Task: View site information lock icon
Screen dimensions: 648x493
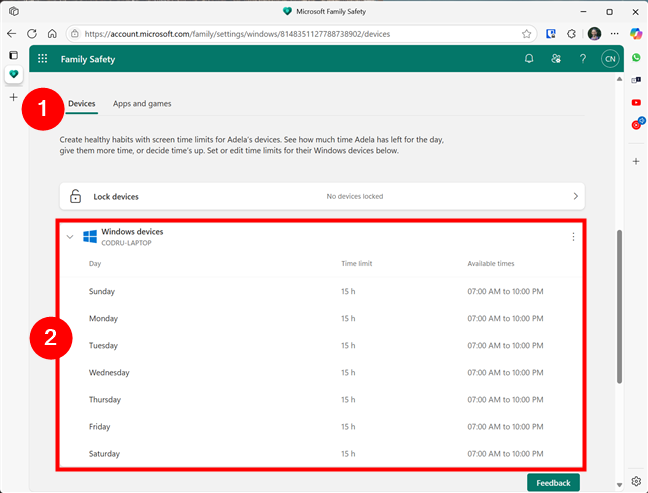Action: click(75, 33)
